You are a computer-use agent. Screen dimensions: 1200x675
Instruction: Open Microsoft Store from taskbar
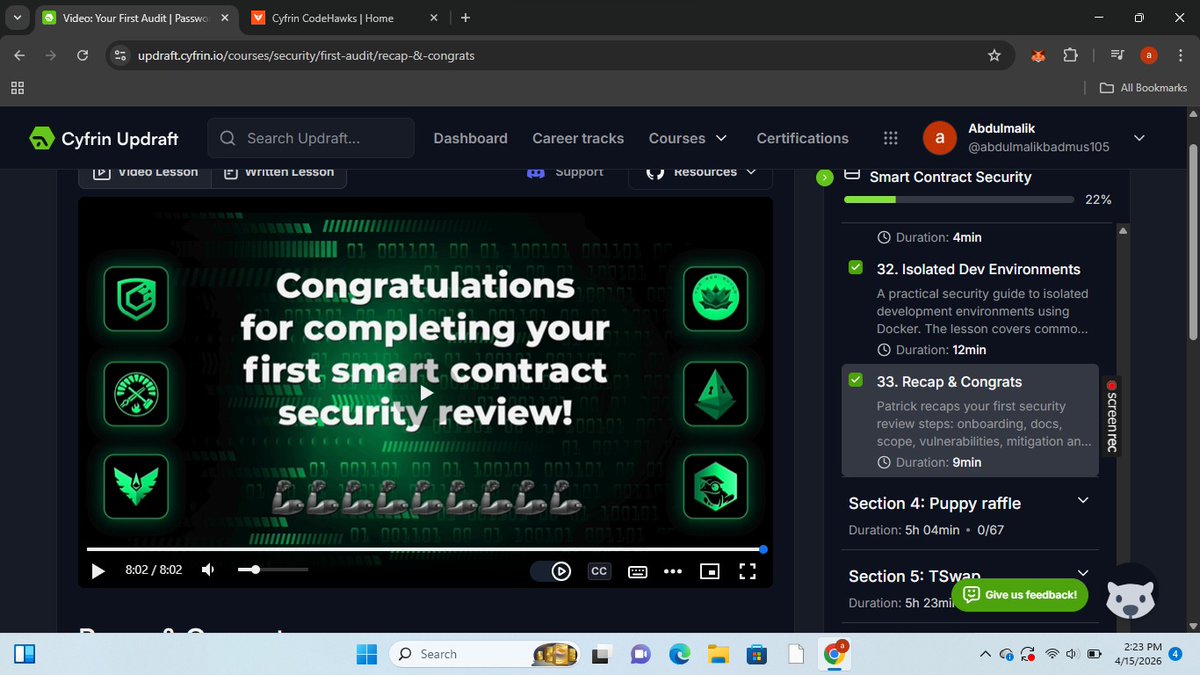(x=757, y=654)
